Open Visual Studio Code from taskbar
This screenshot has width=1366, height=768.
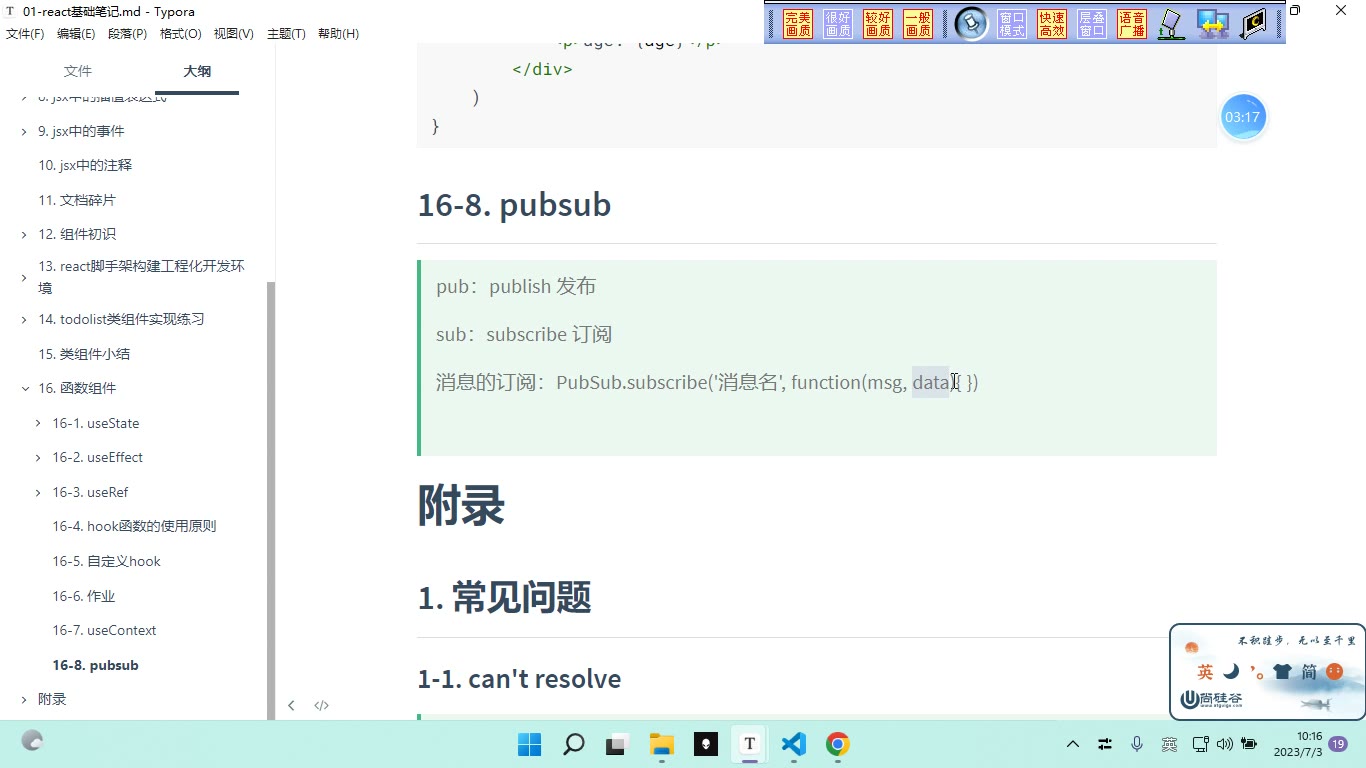tap(794, 744)
